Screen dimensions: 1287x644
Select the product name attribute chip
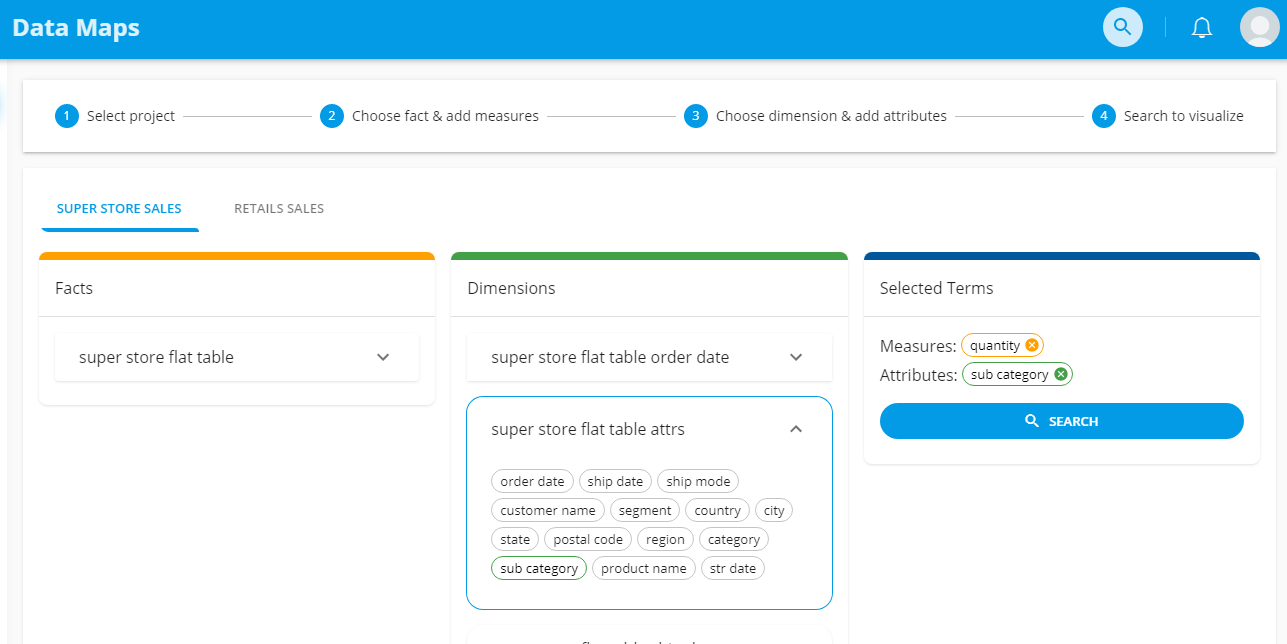coord(644,568)
